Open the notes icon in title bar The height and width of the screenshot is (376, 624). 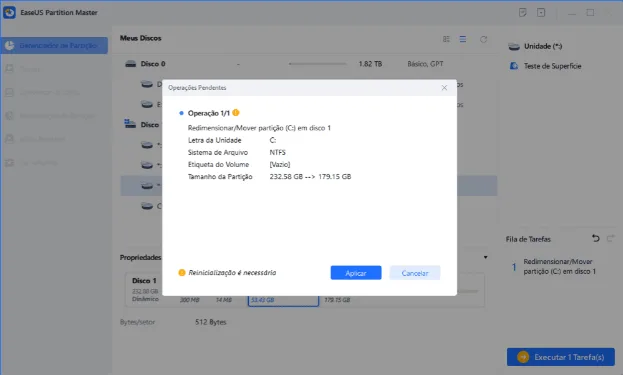click(x=523, y=13)
